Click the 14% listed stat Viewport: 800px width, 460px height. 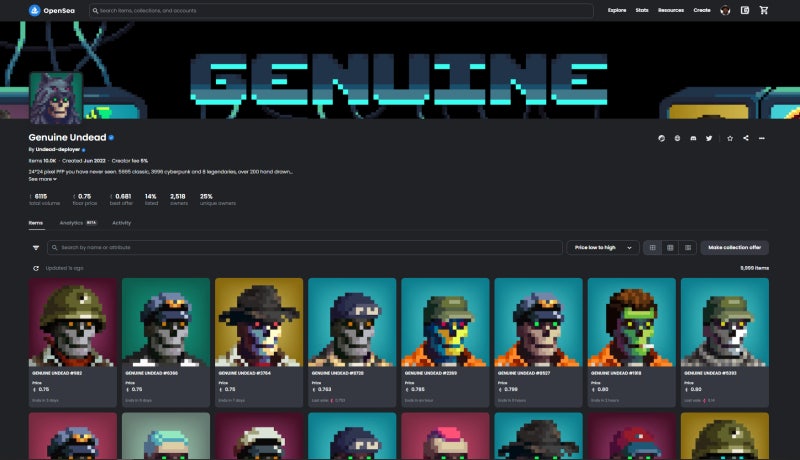click(151, 199)
